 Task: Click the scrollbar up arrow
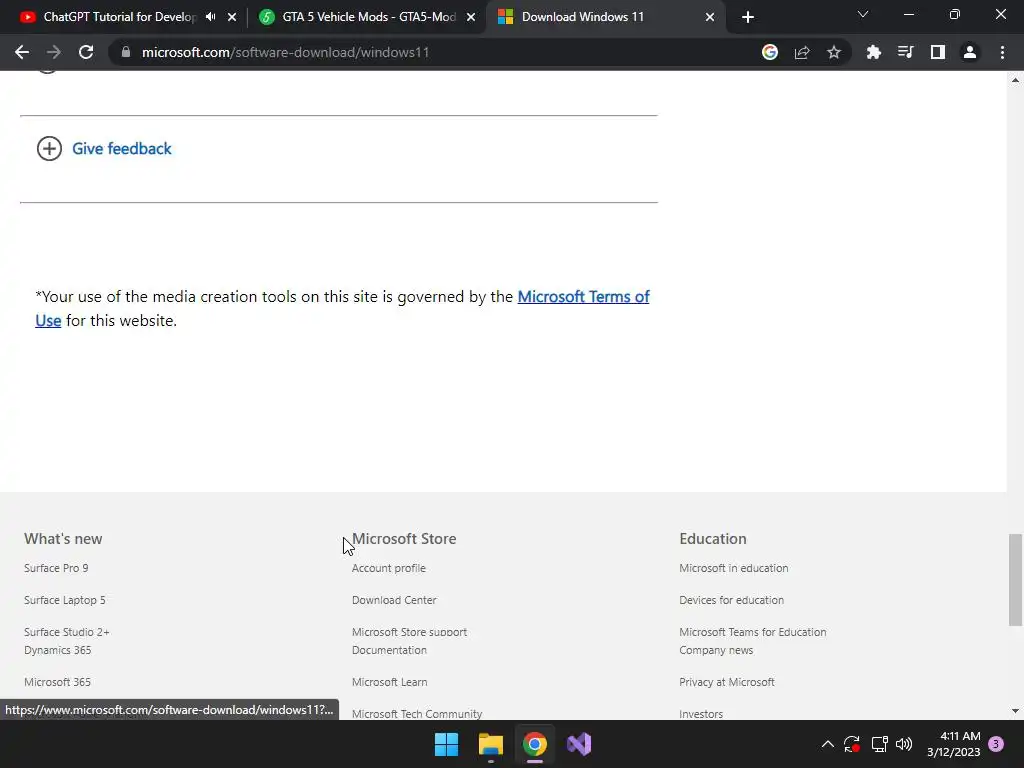(1015, 80)
